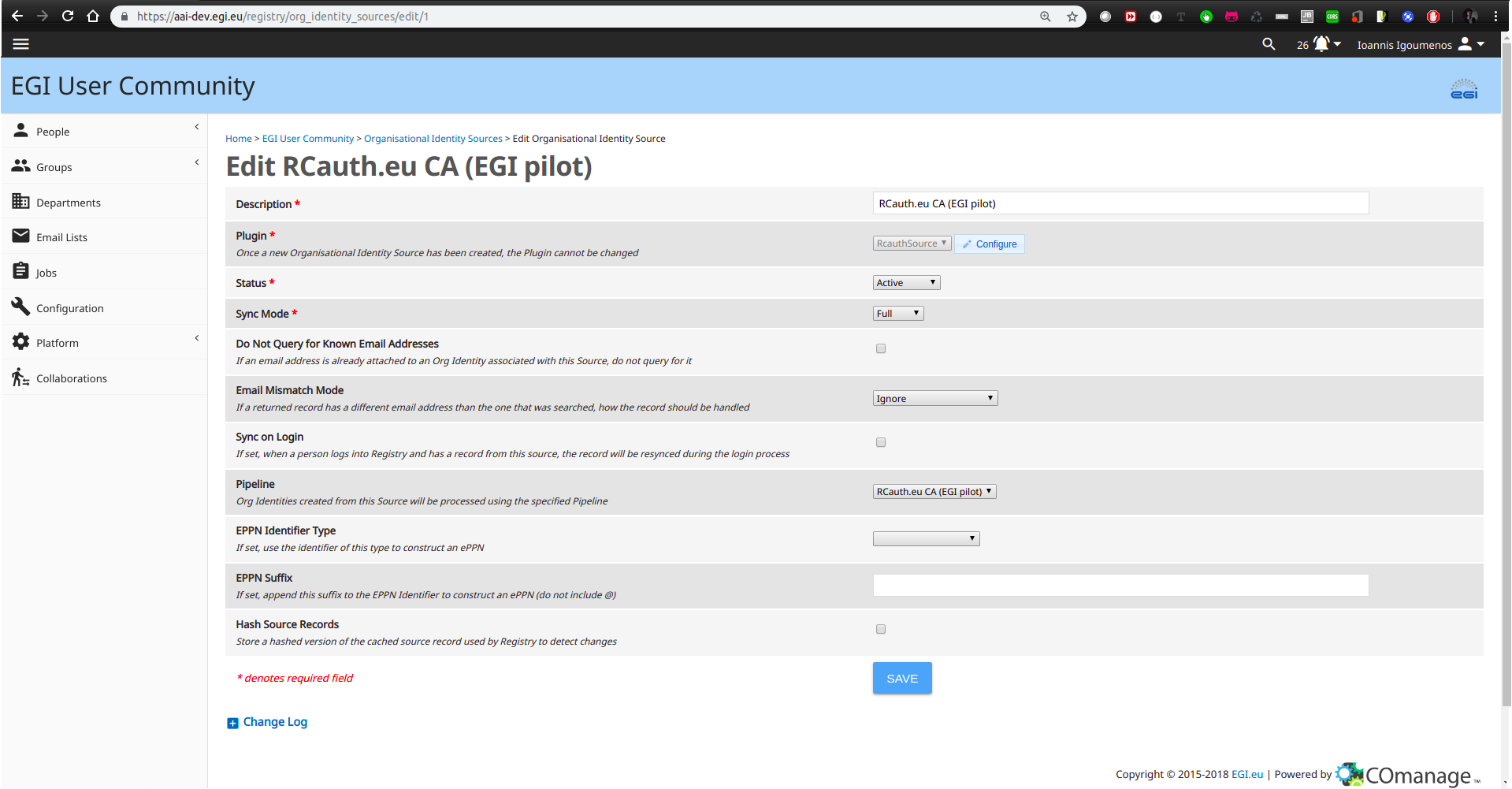1512x789 pixels.
Task: Click the EPPN Suffix text field
Action: coord(1120,585)
